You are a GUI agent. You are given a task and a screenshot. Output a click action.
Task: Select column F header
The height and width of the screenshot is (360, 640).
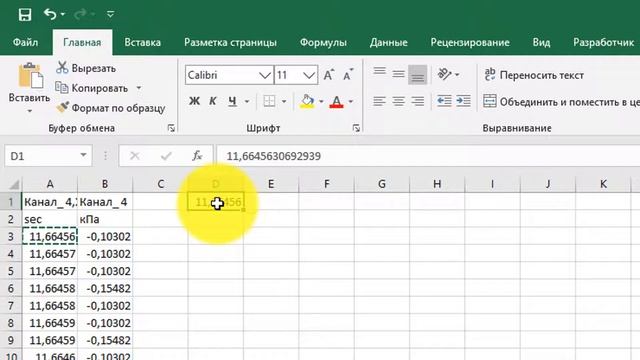tap(327, 184)
